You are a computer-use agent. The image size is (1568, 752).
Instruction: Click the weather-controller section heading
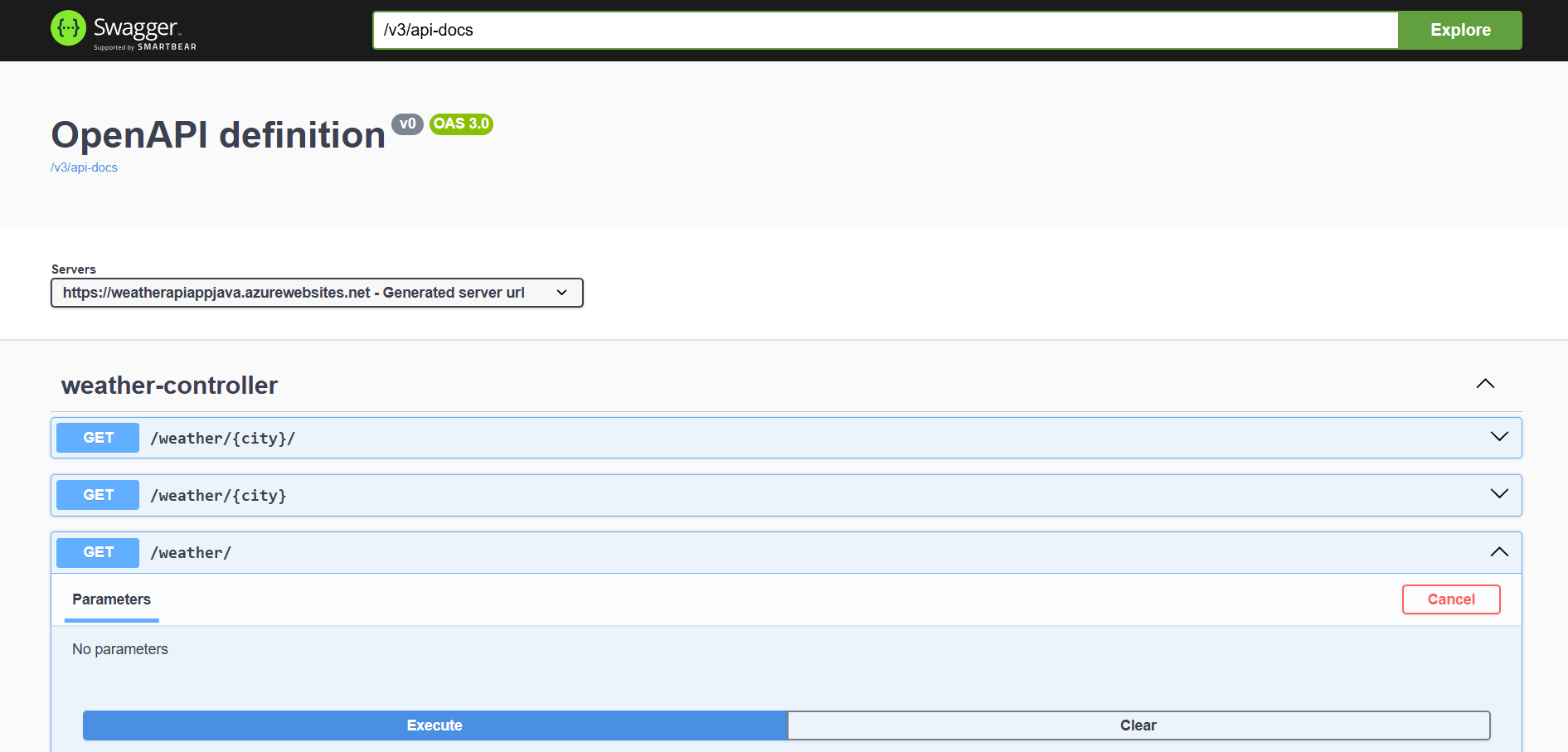[x=169, y=386]
